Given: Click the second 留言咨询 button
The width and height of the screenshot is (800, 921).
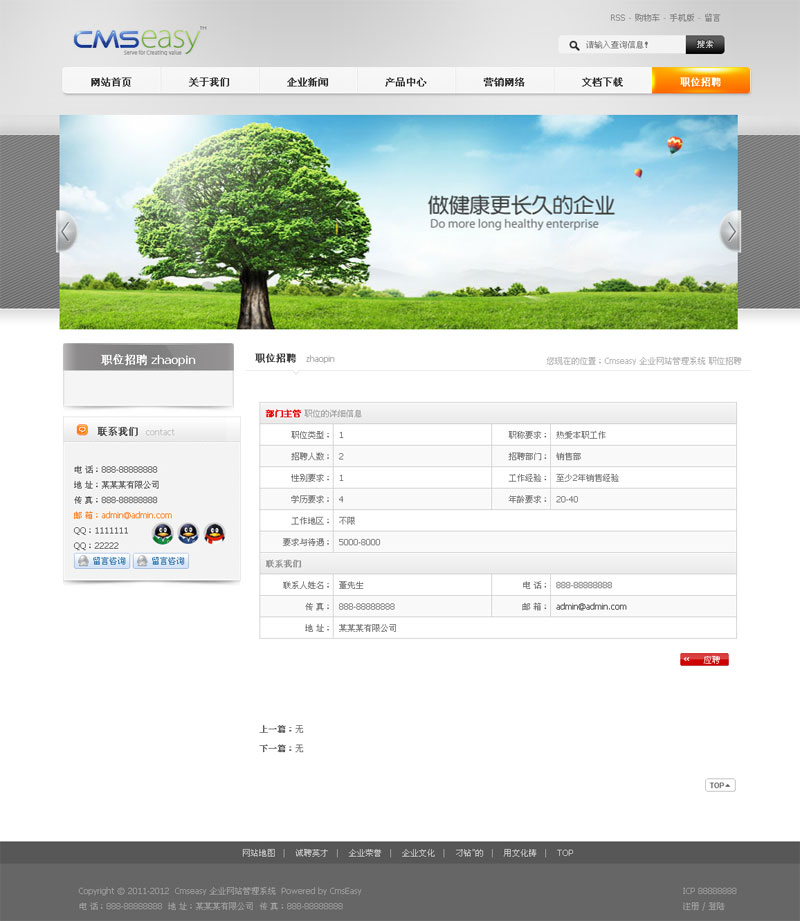Looking at the screenshot, I should [x=161, y=561].
